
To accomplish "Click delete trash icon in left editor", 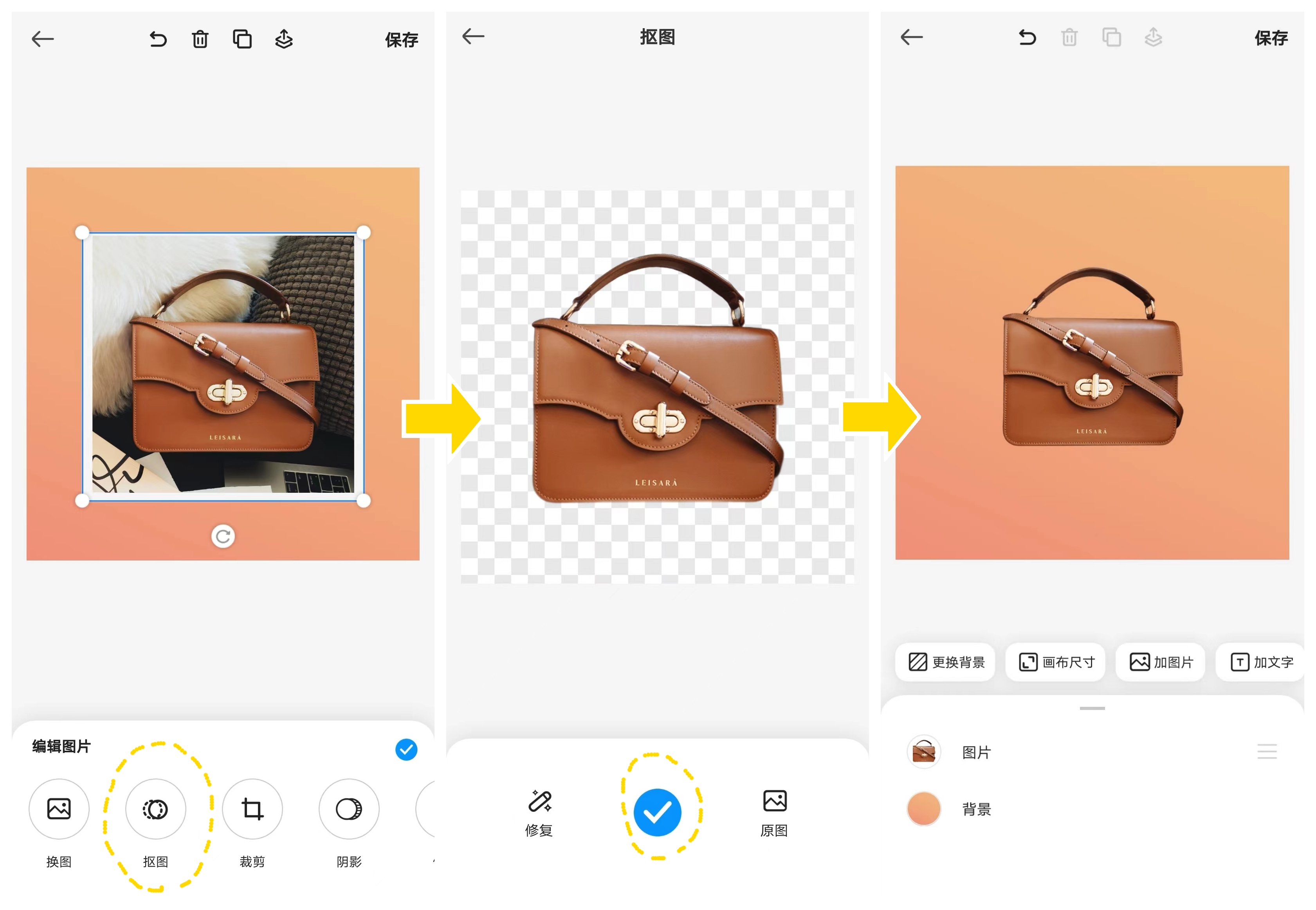I will click(200, 40).
